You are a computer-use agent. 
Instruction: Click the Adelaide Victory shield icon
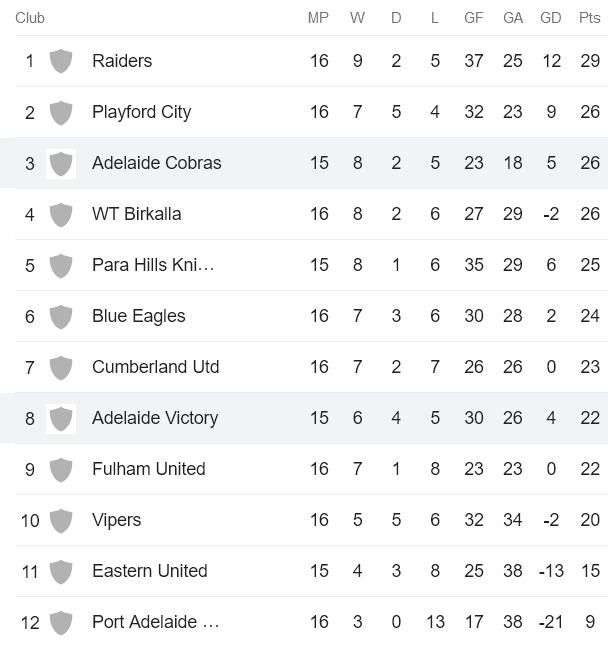61,418
